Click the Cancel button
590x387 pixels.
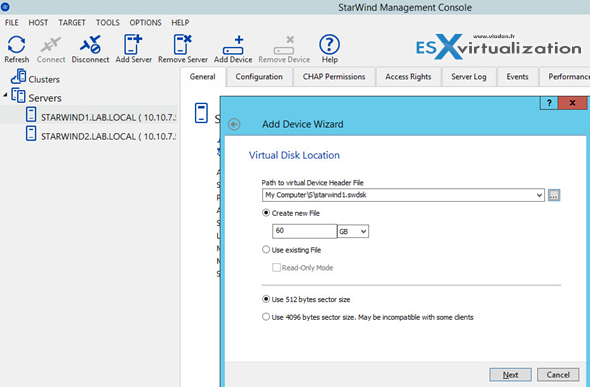558,375
